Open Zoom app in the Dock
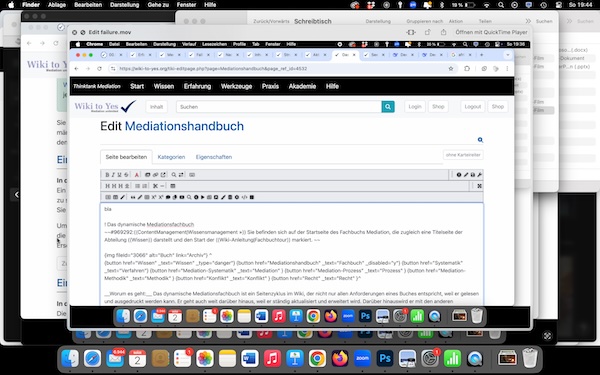The height and width of the screenshot is (375, 600). coord(362,359)
